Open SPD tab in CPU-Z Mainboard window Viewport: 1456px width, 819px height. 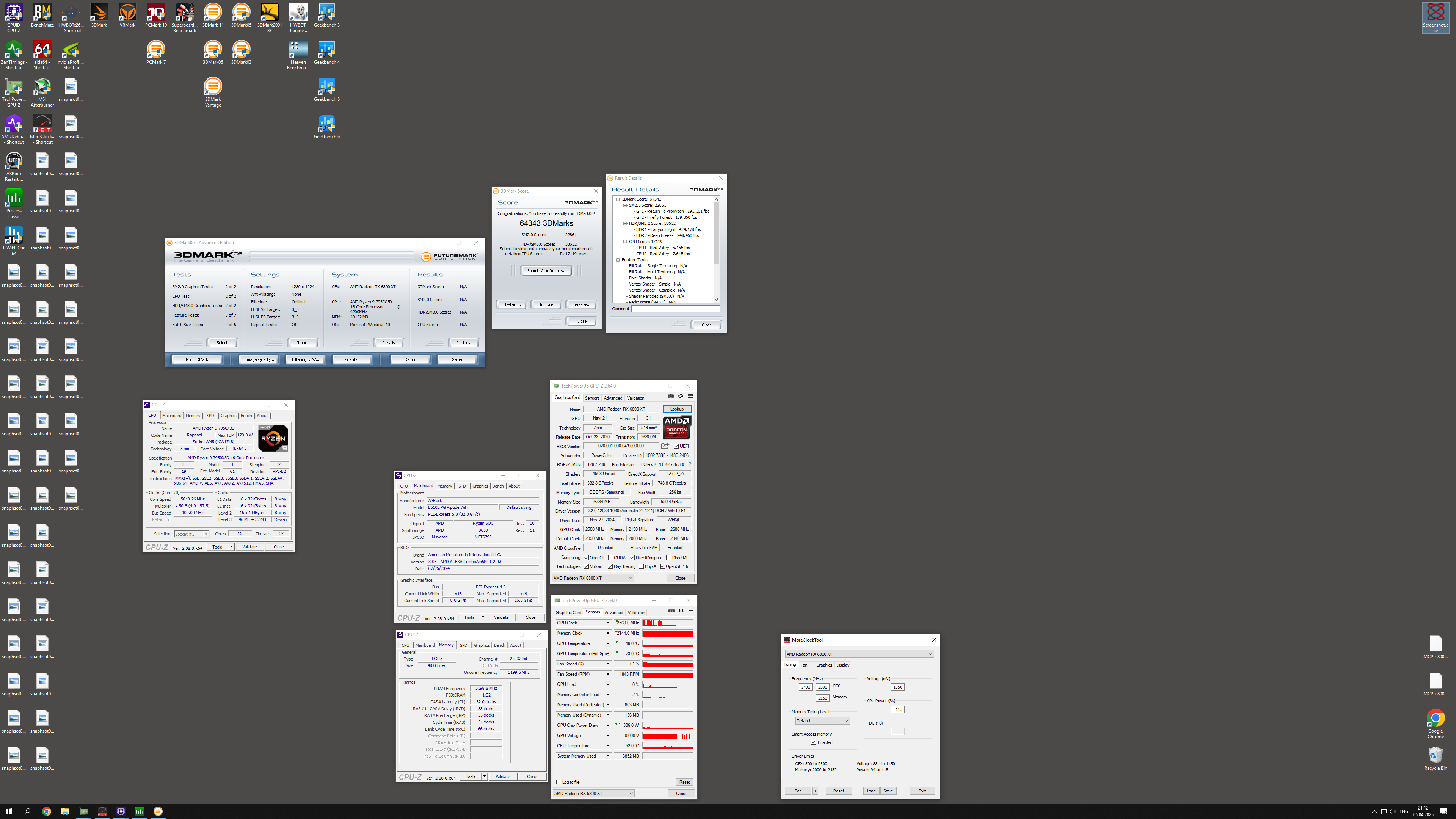[x=462, y=486]
